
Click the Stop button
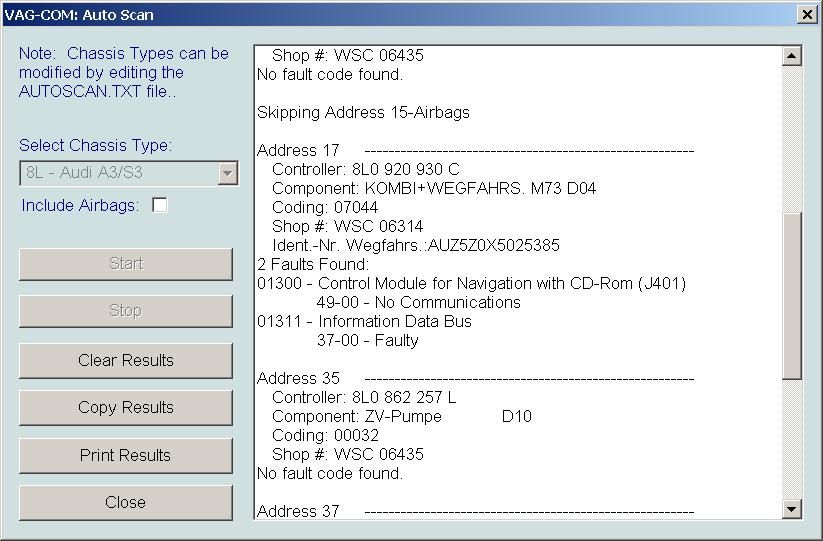point(126,311)
